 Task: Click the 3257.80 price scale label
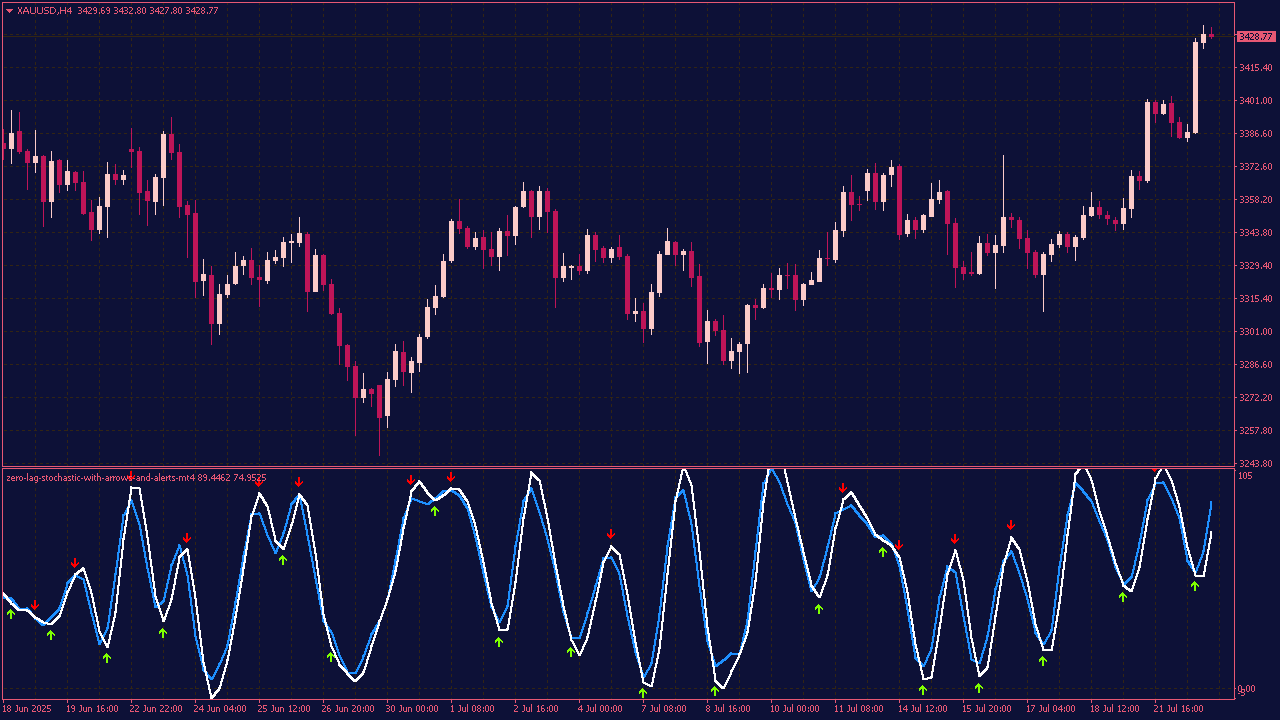point(1255,431)
